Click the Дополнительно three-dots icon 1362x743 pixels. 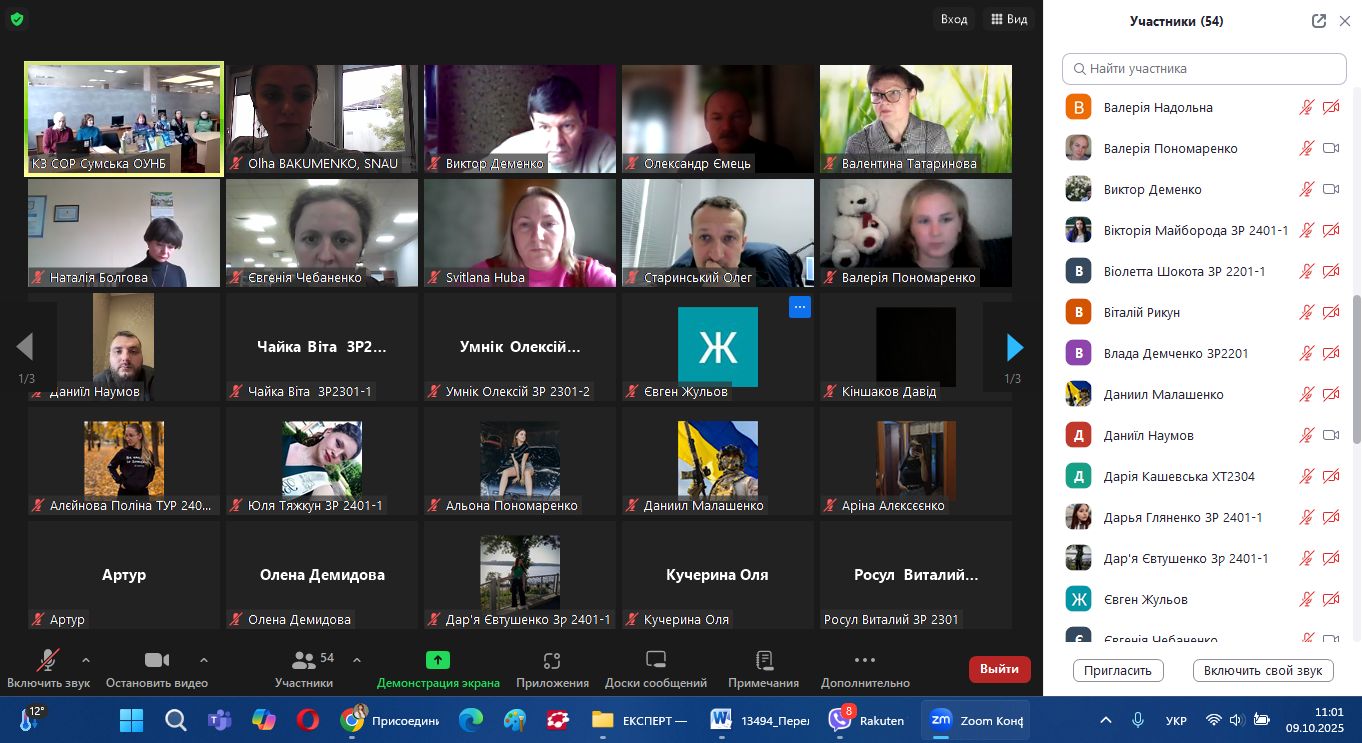865,661
